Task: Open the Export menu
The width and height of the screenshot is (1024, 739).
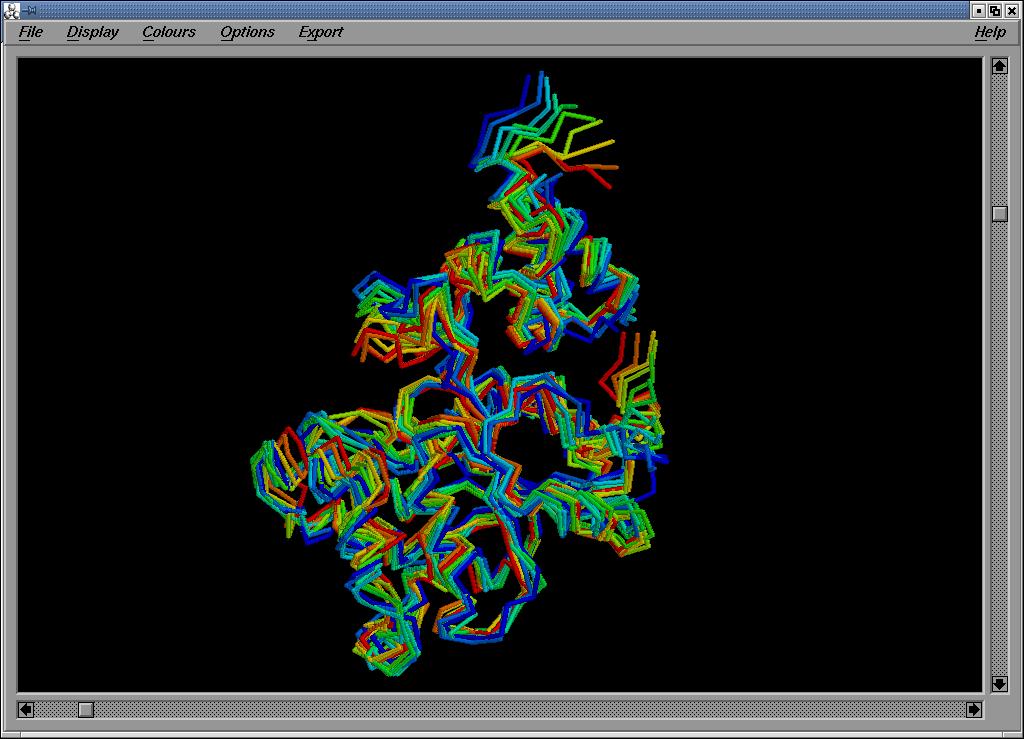Action: coord(320,32)
